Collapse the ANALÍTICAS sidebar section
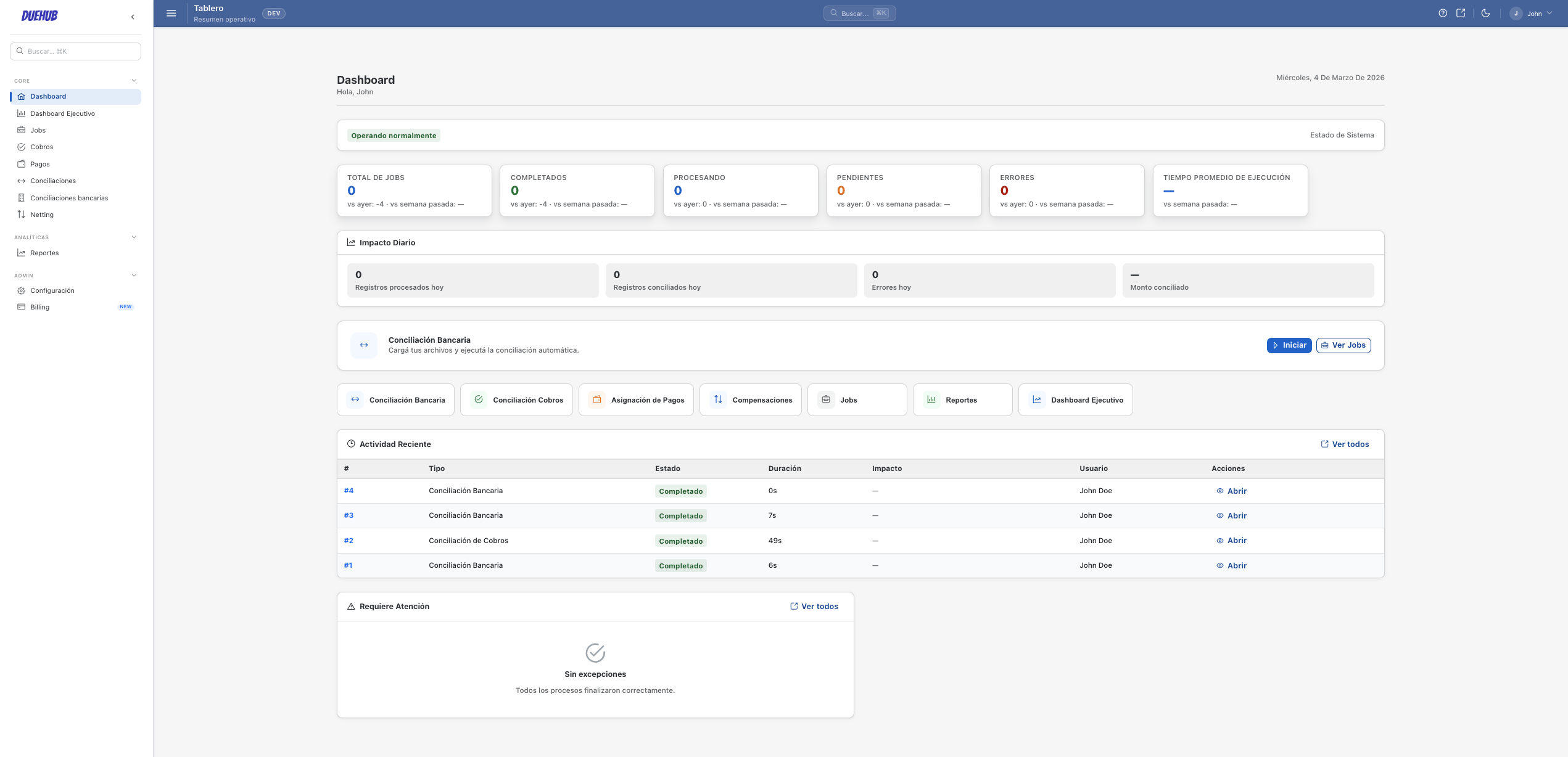The image size is (1568, 757). click(x=134, y=237)
